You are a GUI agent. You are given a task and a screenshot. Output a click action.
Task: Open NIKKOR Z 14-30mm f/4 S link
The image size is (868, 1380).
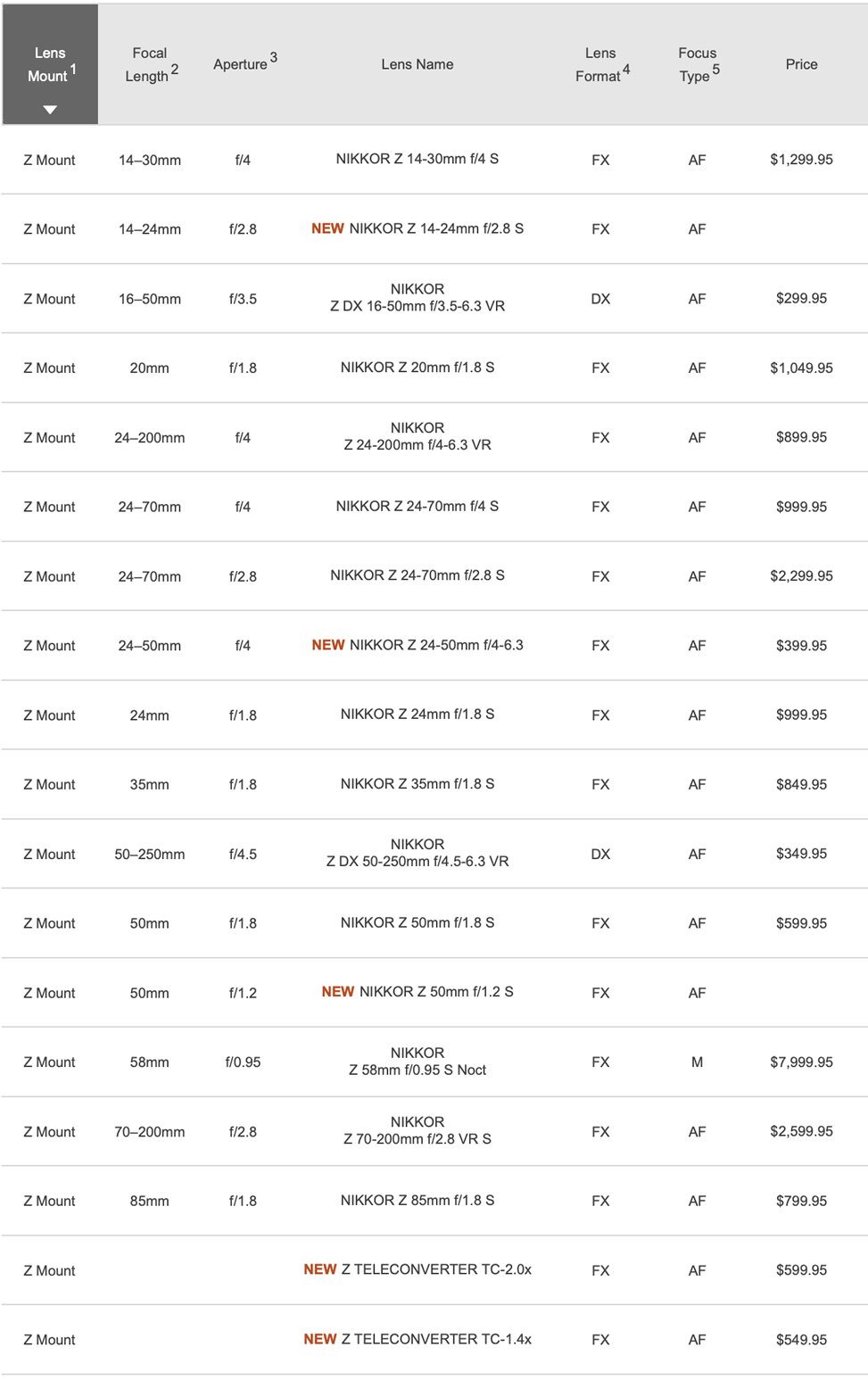[x=417, y=159]
